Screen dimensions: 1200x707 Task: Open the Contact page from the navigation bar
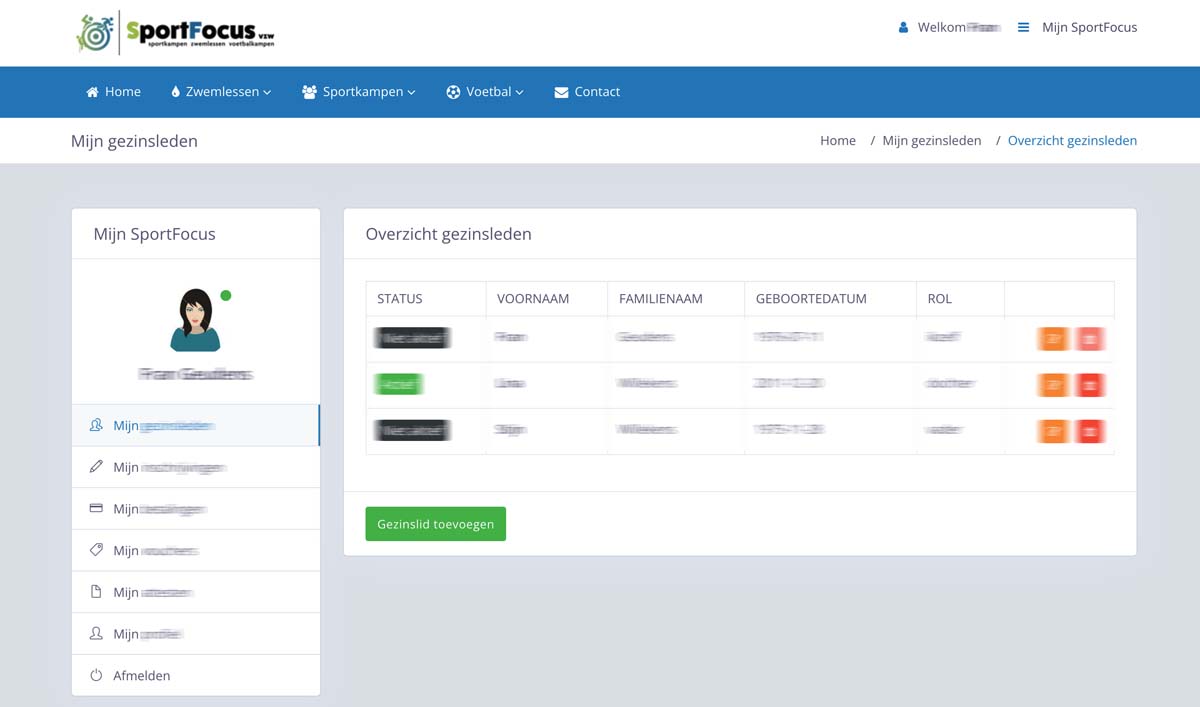(587, 92)
